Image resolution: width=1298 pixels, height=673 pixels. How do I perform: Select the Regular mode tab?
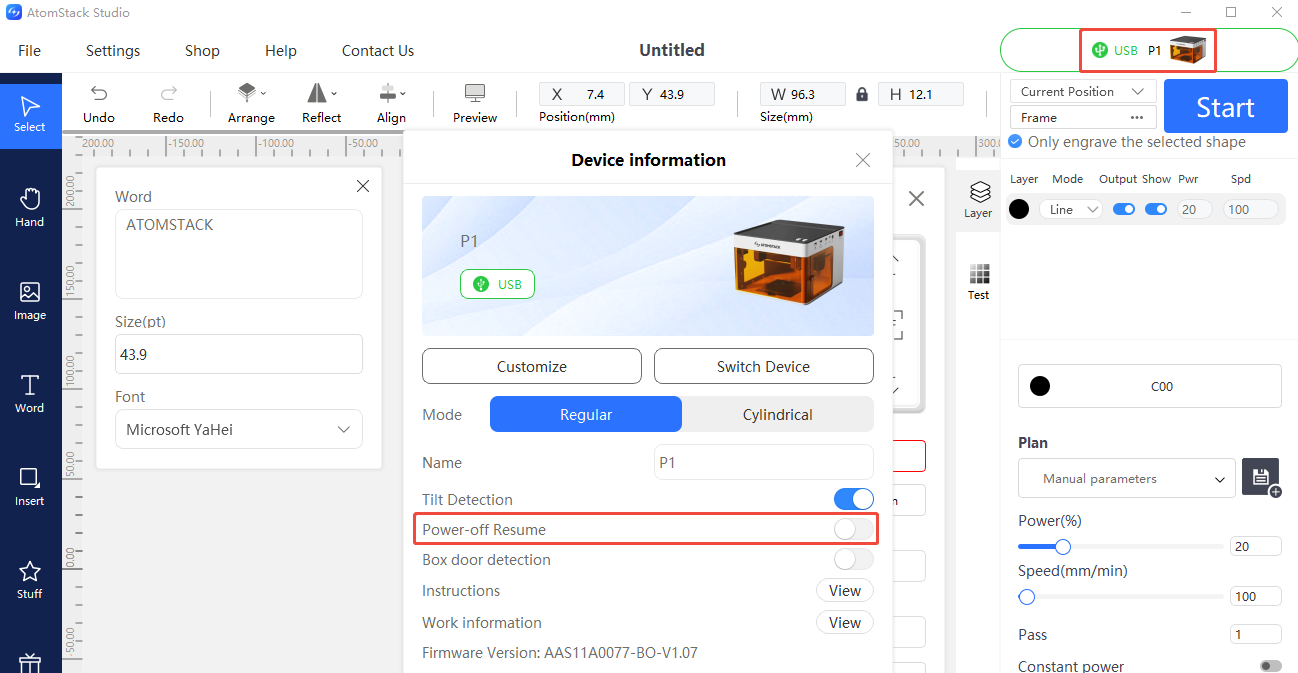click(586, 414)
